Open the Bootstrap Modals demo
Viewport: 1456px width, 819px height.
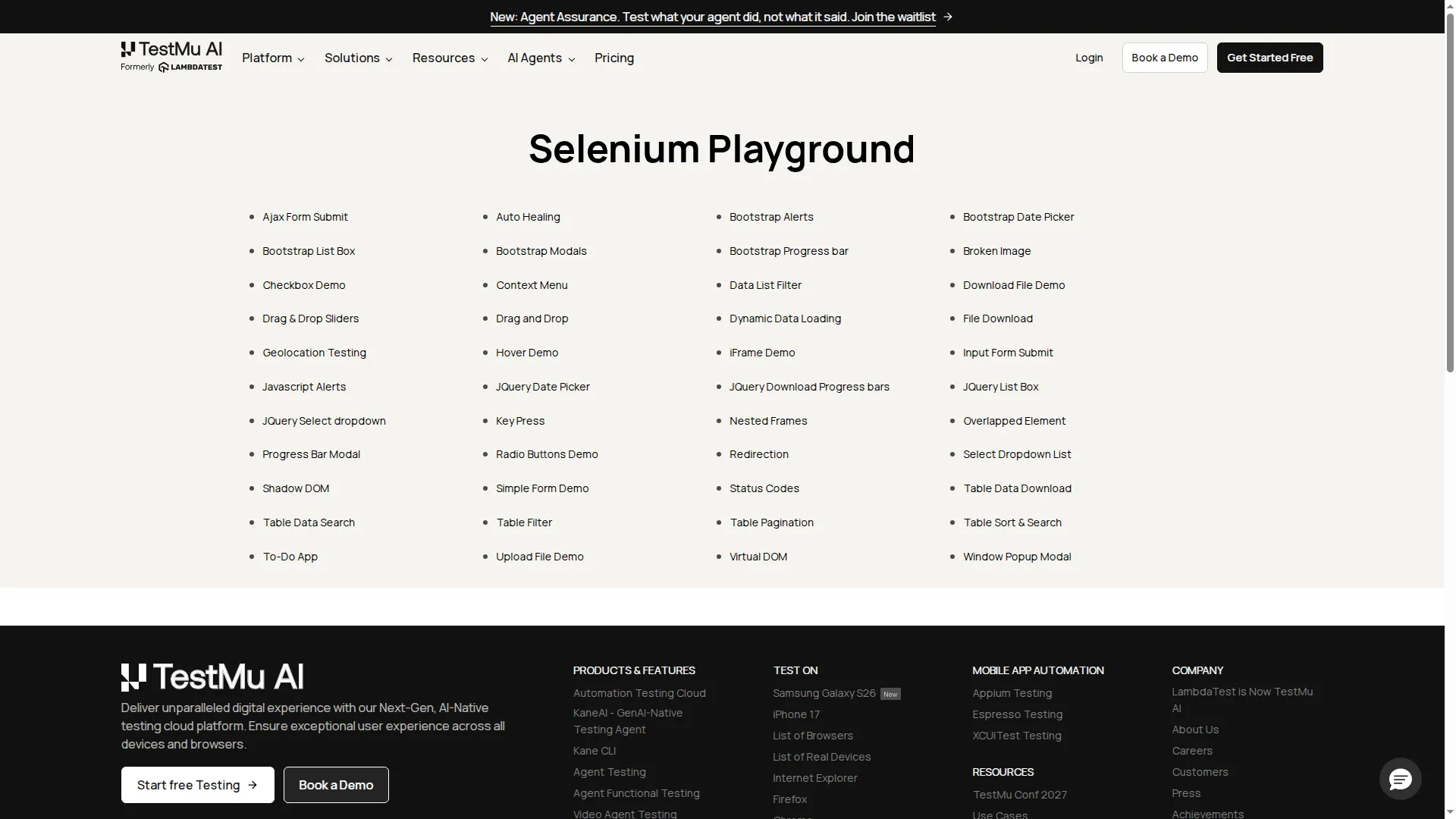click(x=541, y=251)
